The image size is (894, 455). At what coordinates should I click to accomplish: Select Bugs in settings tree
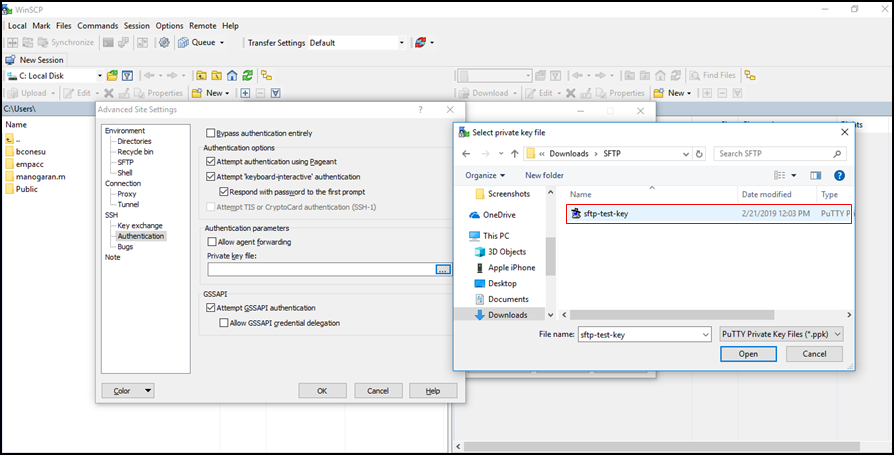(125, 246)
